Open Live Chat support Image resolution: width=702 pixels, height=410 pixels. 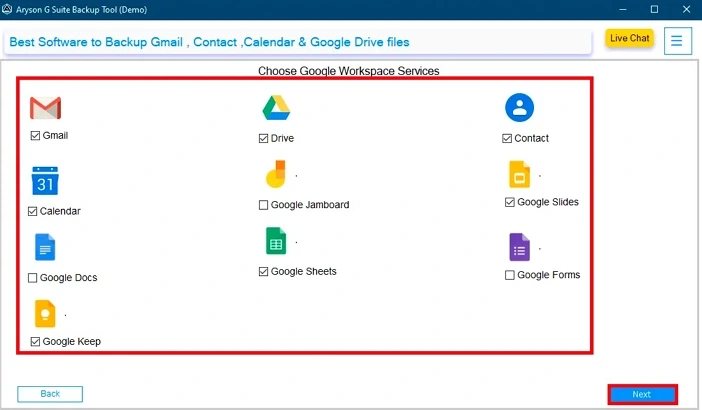[630, 39]
